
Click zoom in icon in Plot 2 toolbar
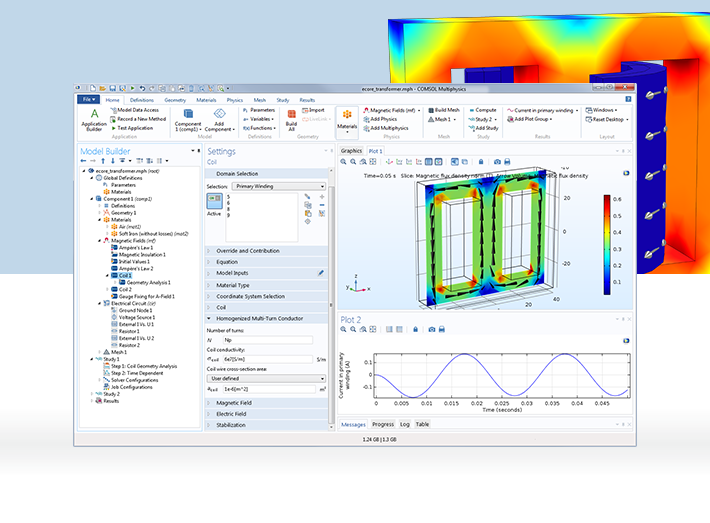coord(343,329)
